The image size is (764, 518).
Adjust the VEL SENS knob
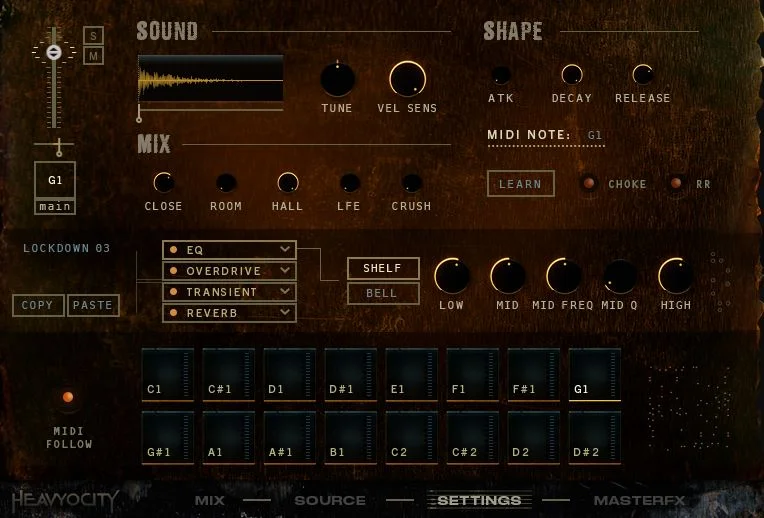click(x=407, y=78)
